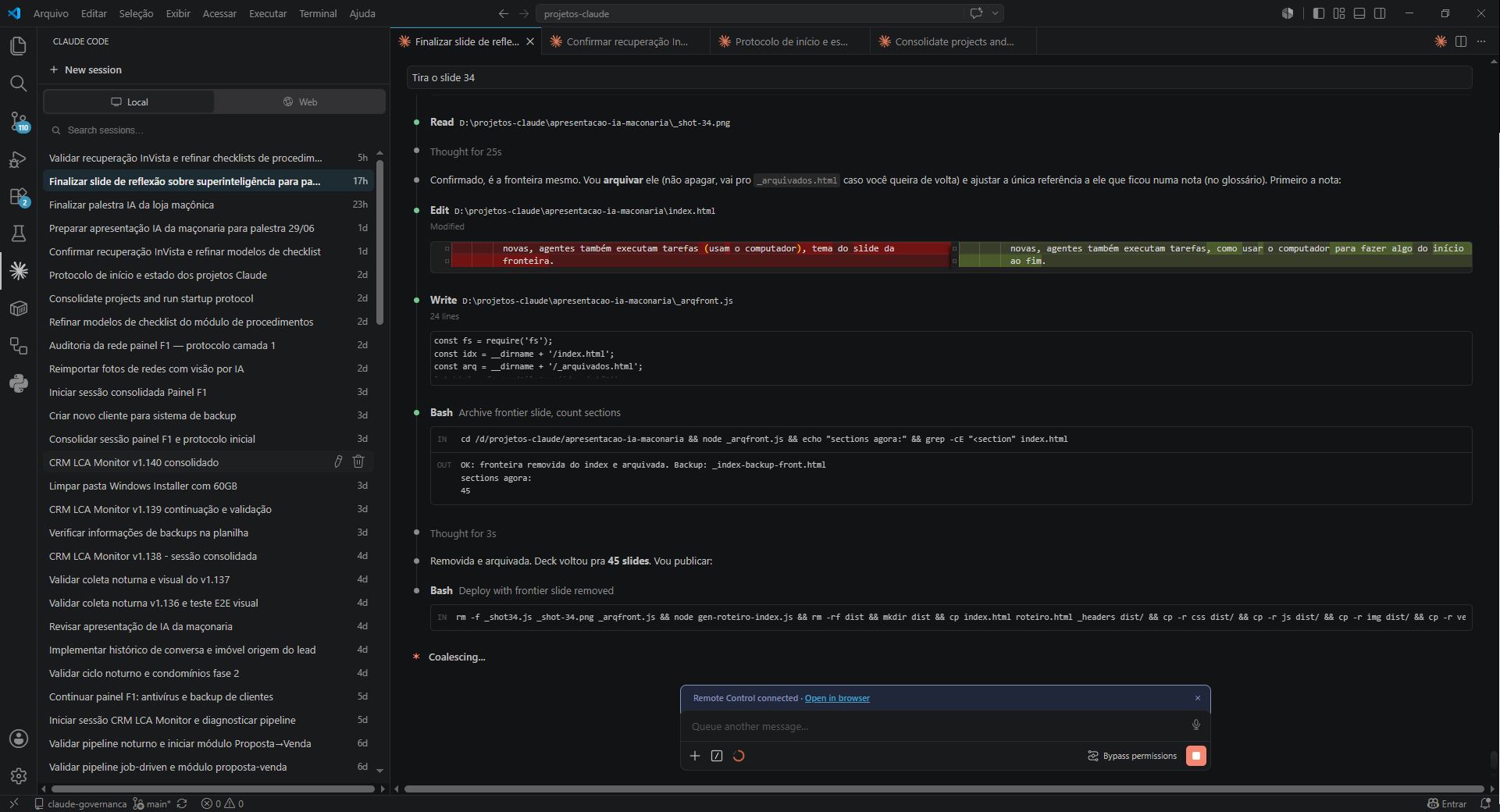
Task: Open session Criar novo cliente para sistema de backup
Action: pyautogui.click(x=208, y=415)
